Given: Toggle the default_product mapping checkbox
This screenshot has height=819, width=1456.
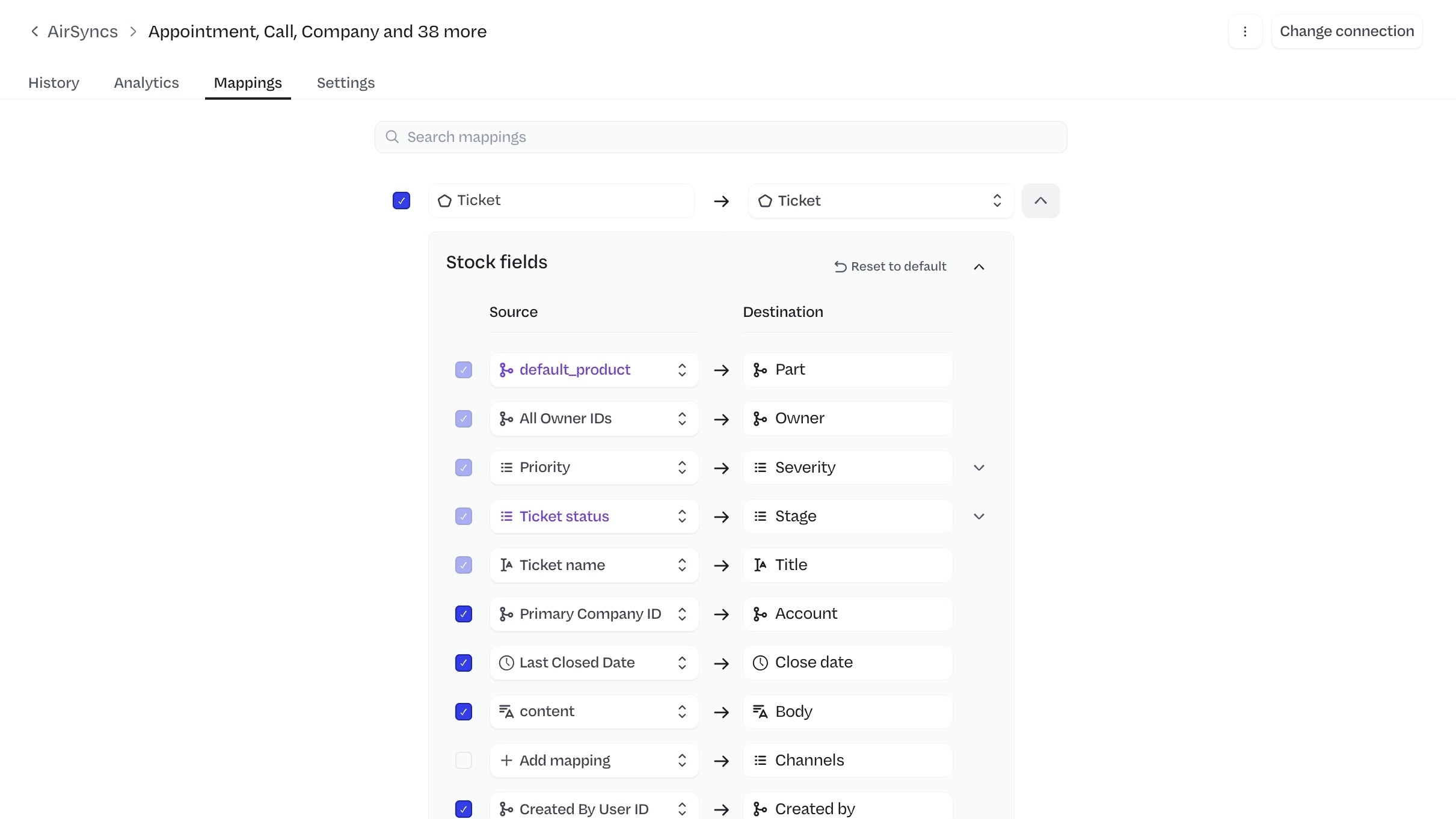Looking at the screenshot, I should (x=463, y=370).
